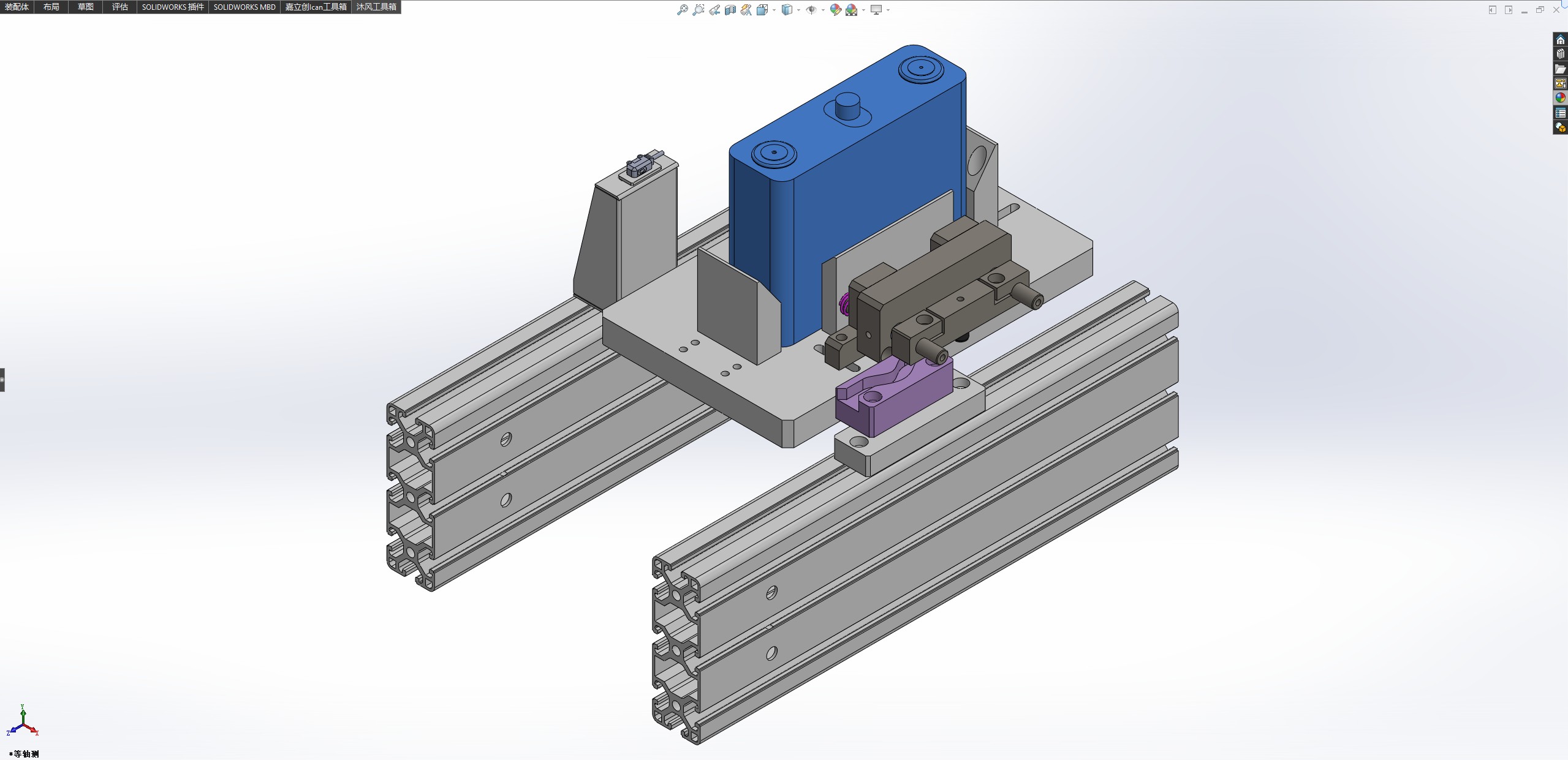Open SOLIDWORKS Resources home tab
Image resolution: width=1568 pixels, height=760 pixels.
click(1560, 40)
